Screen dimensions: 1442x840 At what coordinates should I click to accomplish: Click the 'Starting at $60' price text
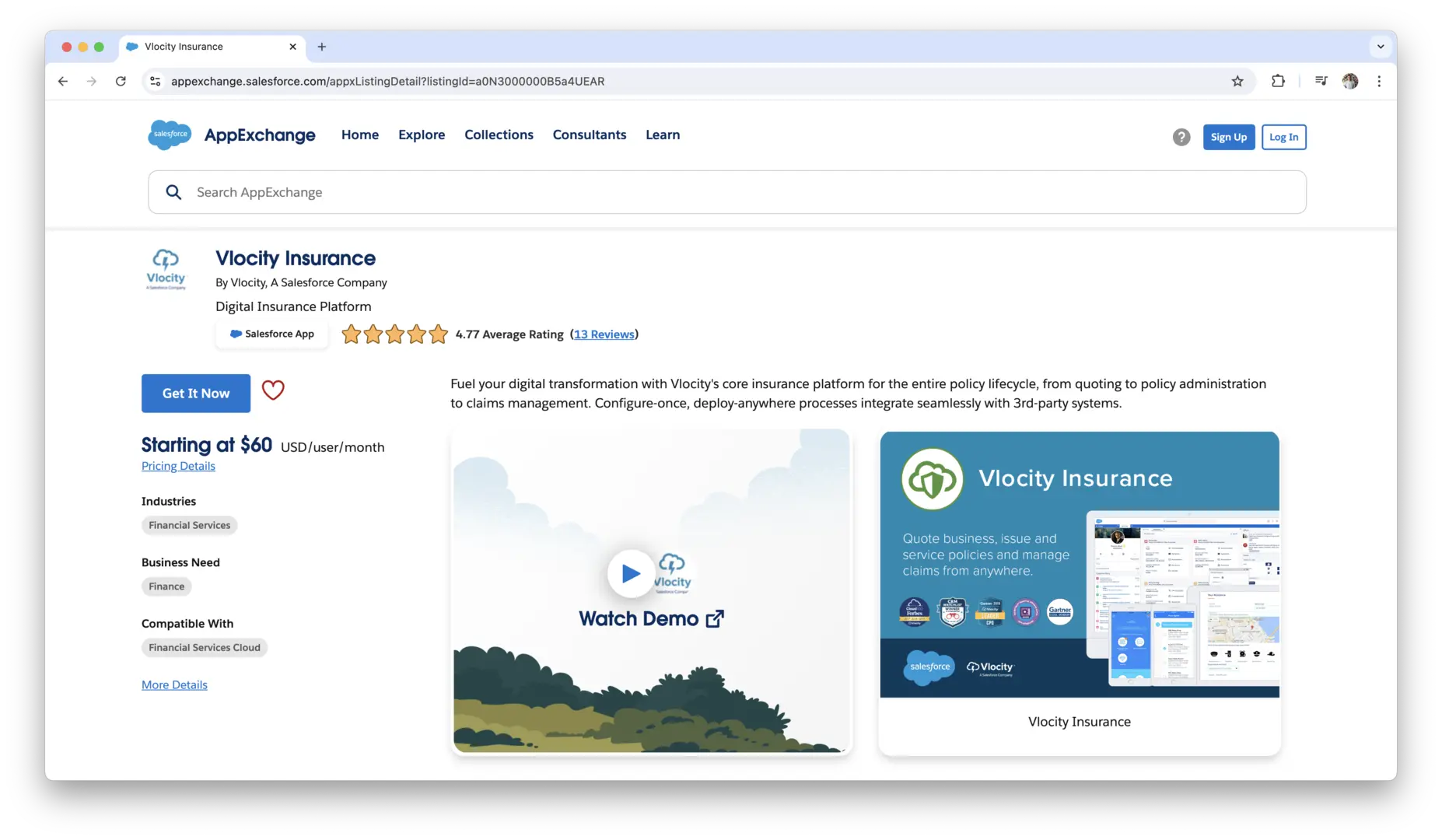[x=207, y=445]
